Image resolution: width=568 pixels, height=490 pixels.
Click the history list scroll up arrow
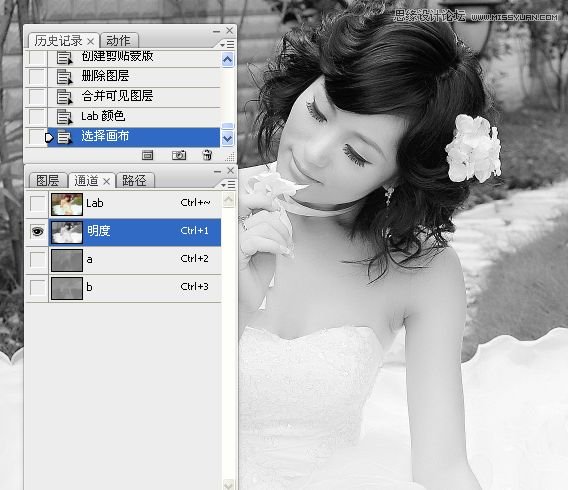(227, 60)
